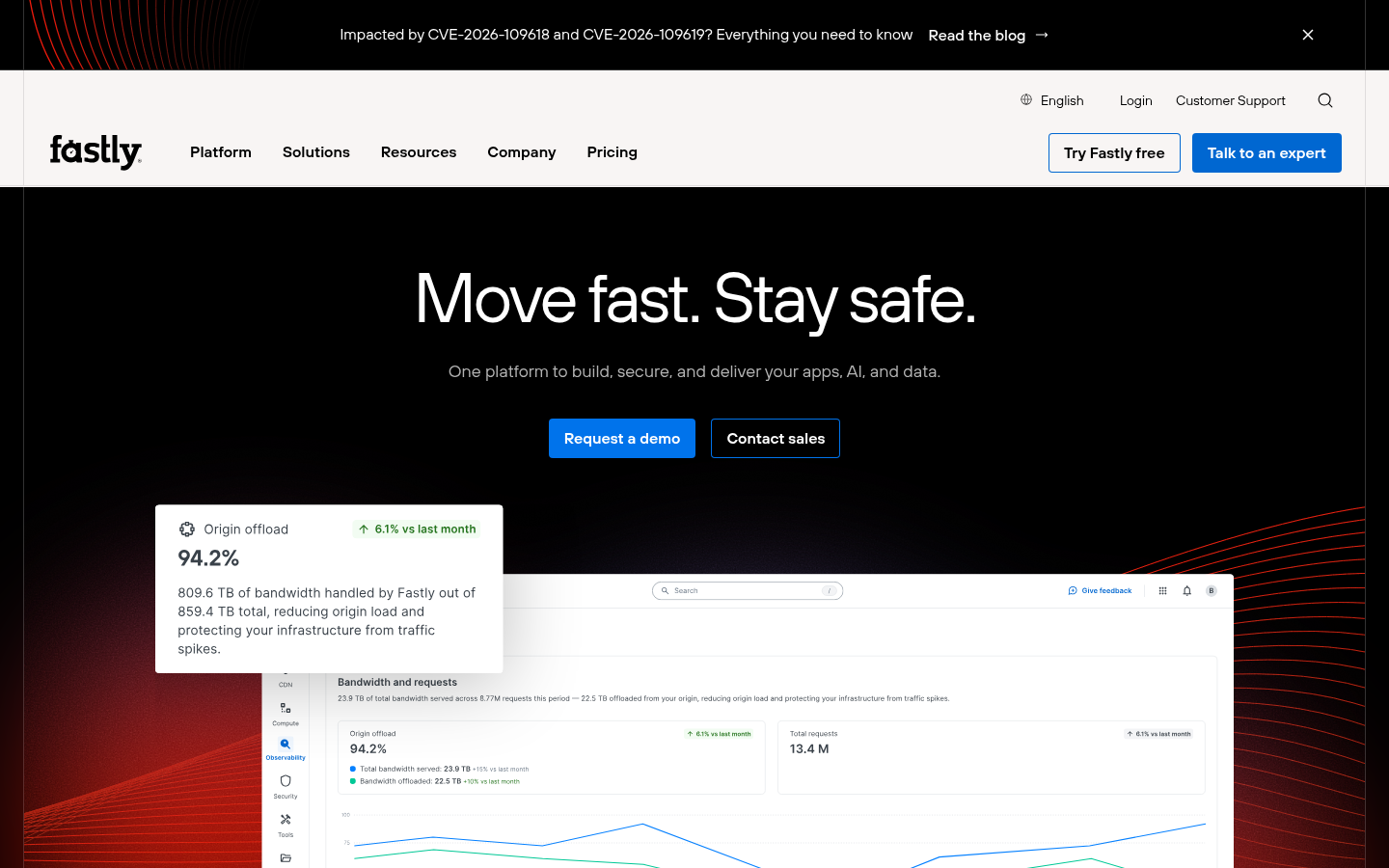Open the Security shield icon
Screen dimensions: 1389x868
(286, 781)
